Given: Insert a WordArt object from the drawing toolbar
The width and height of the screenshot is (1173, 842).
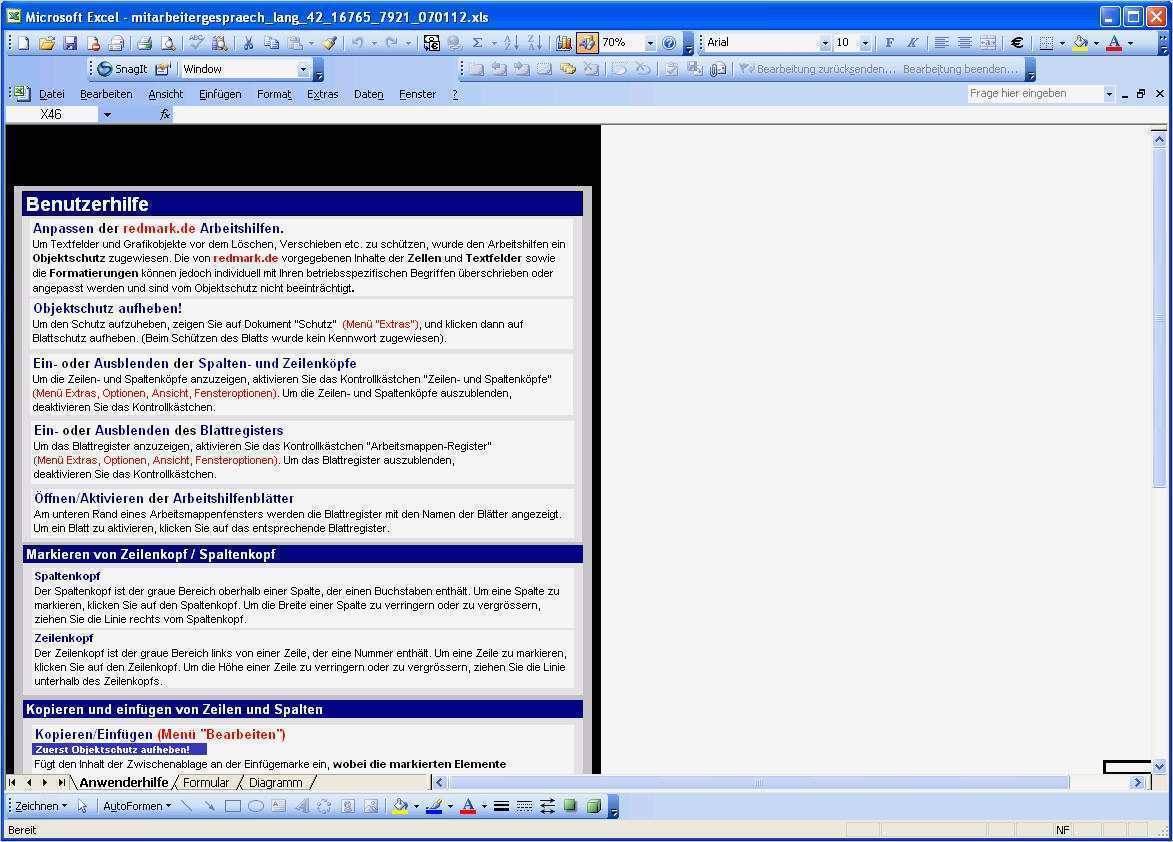Looking at the screenshot, I should click(301, 805).
